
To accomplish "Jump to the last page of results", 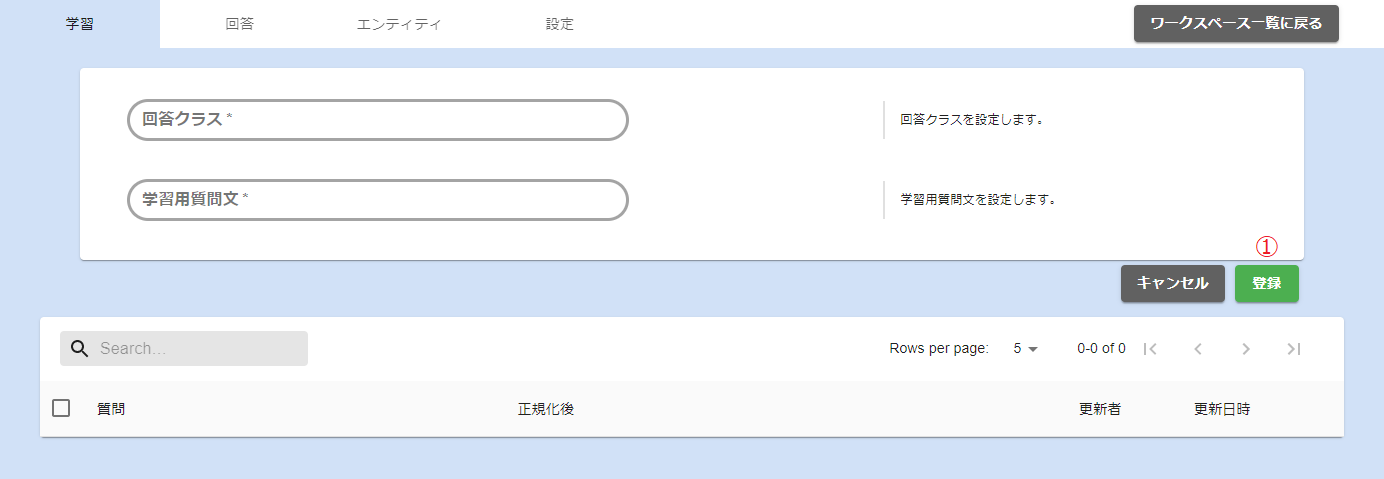I will click(1294, 349).
